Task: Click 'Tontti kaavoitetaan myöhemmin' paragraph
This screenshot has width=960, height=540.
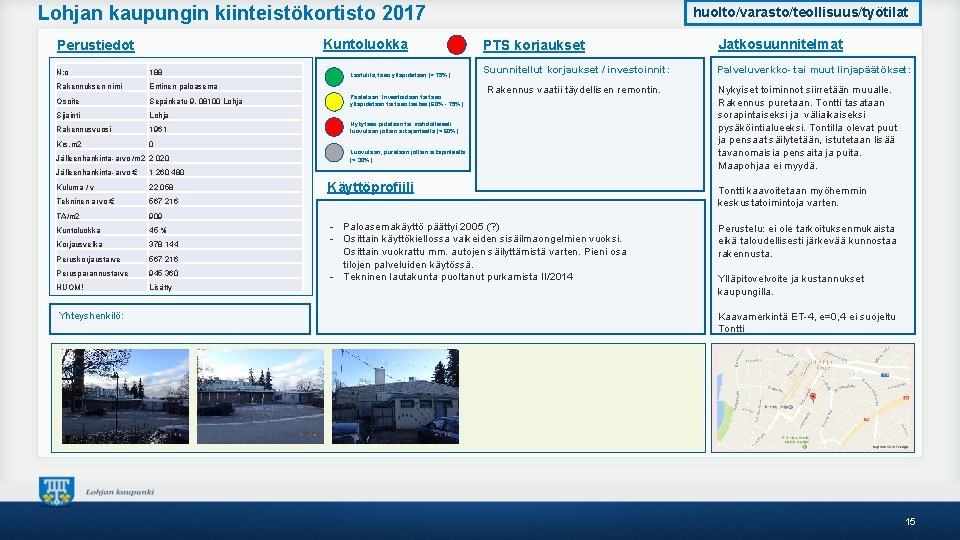Action: pos(792,197)
